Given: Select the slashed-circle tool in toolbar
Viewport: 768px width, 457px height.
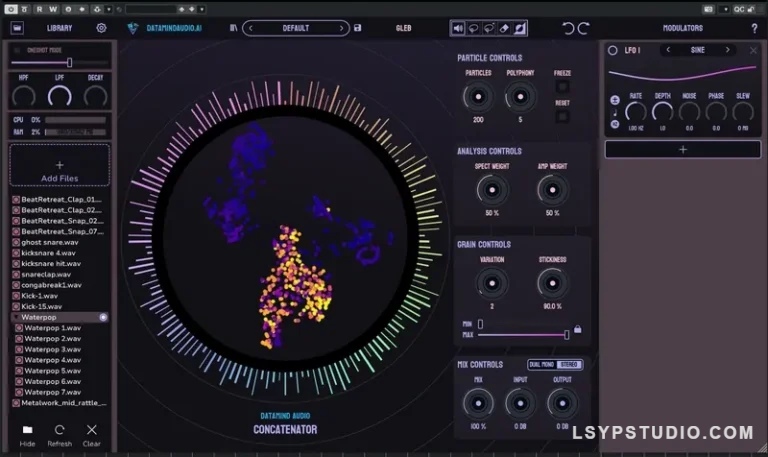Looking at the screenshot, I should point(520,28).
